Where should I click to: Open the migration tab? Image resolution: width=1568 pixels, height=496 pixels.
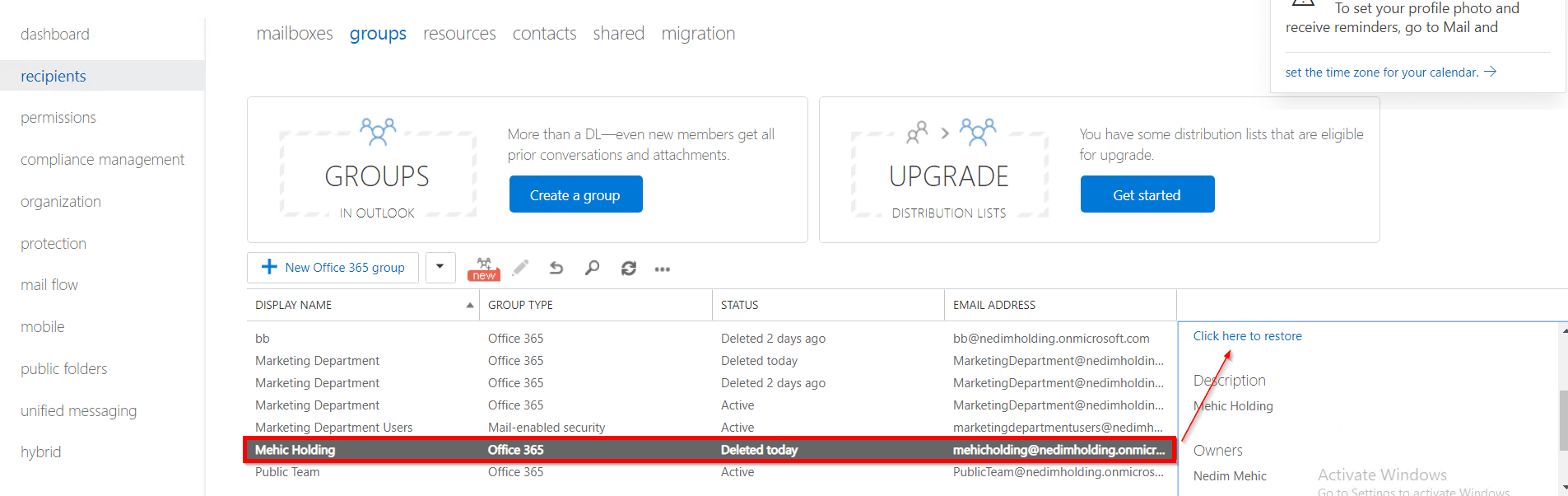tap(698, 34)
